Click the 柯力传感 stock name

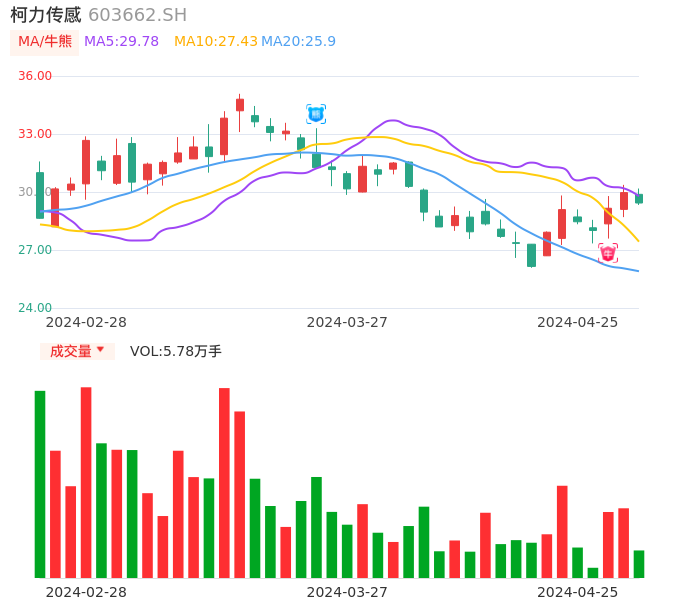46,15
